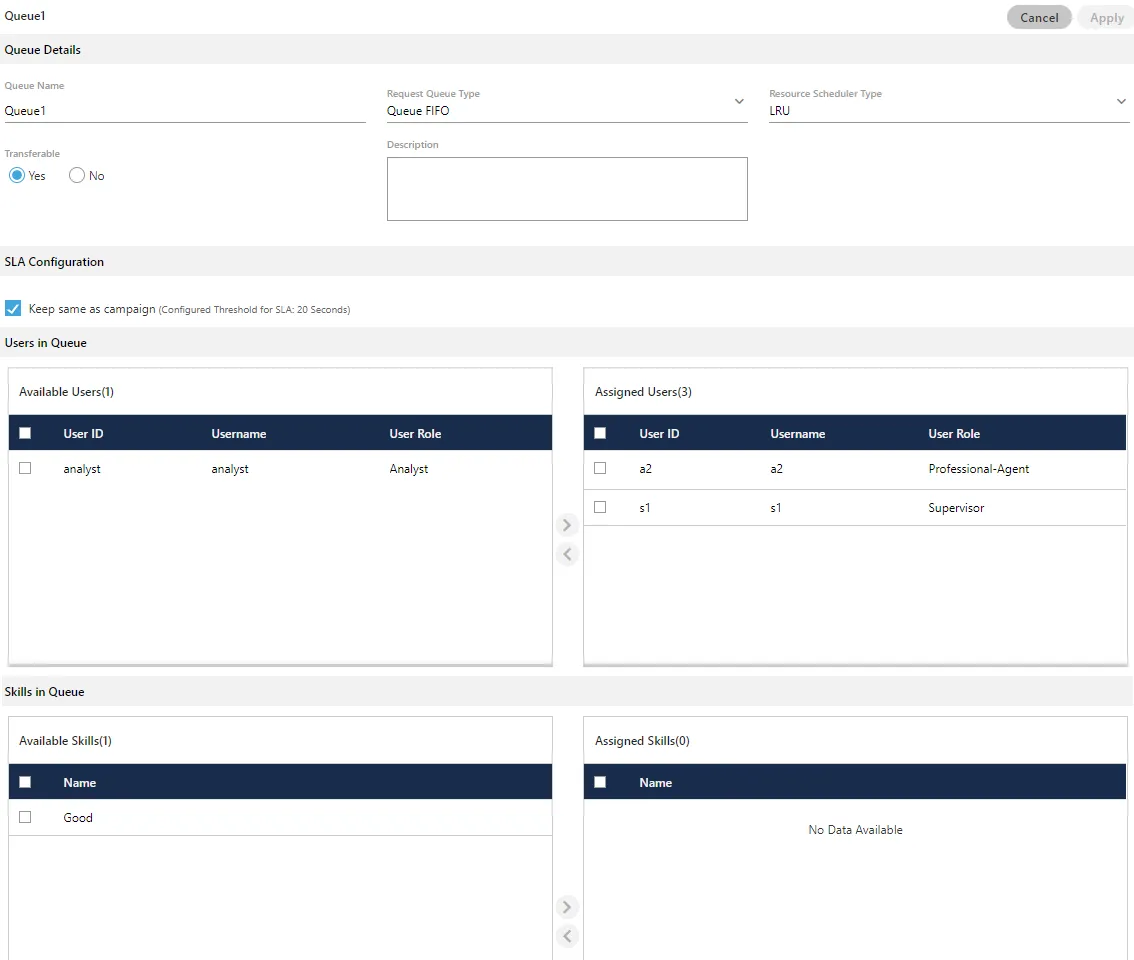Click Available Skills(1) title
This screenshot has height=960, width=1134.
(x=65, y=741)
